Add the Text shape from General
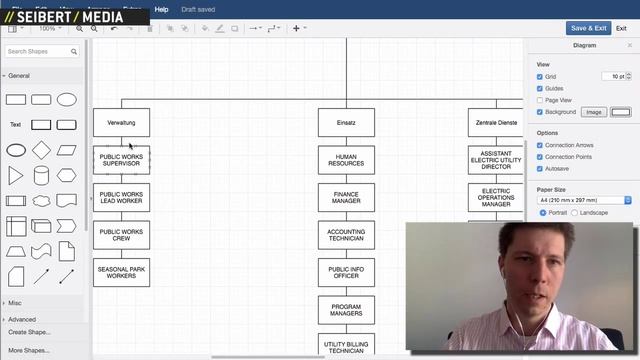The width and height of the screenshot is (640, 360). tap(16, 124)
